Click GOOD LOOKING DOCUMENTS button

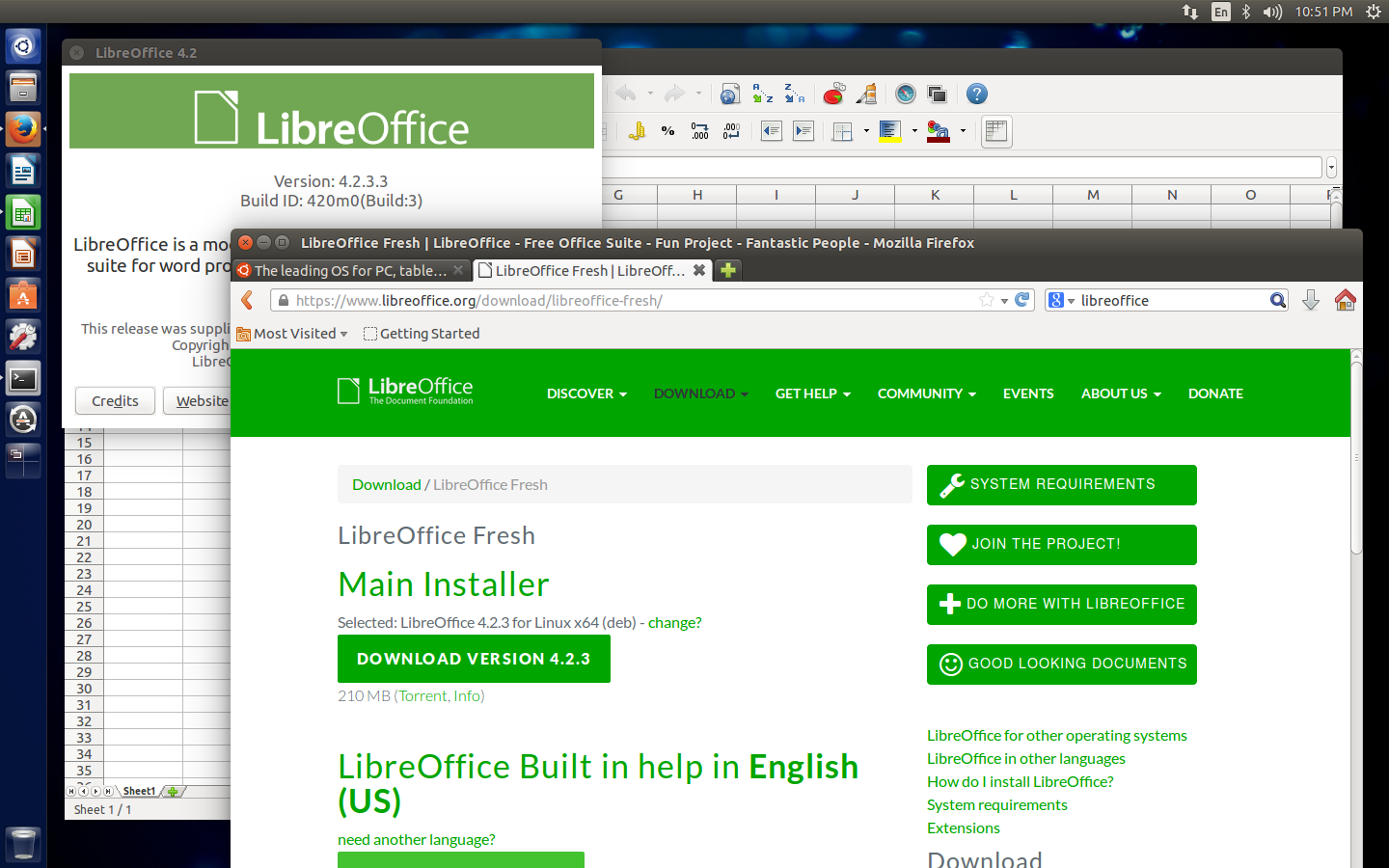[x=1062, y=664]
